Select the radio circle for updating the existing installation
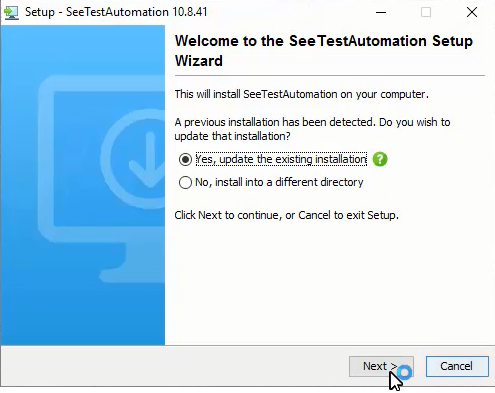Image resolution: width=495 pixels, height=393 pixels. pyautogui.click(x=185, y=159)
